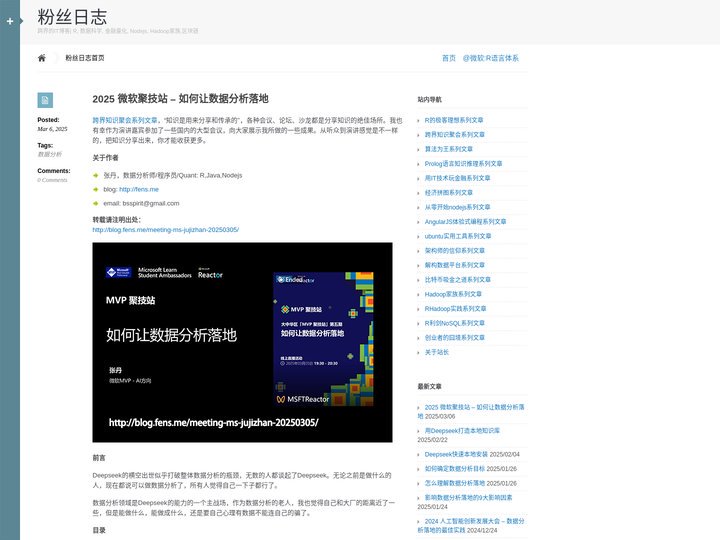The image size is (720, 540).
Task: Open the 0 Comments link
Action: tap(52, 180)
